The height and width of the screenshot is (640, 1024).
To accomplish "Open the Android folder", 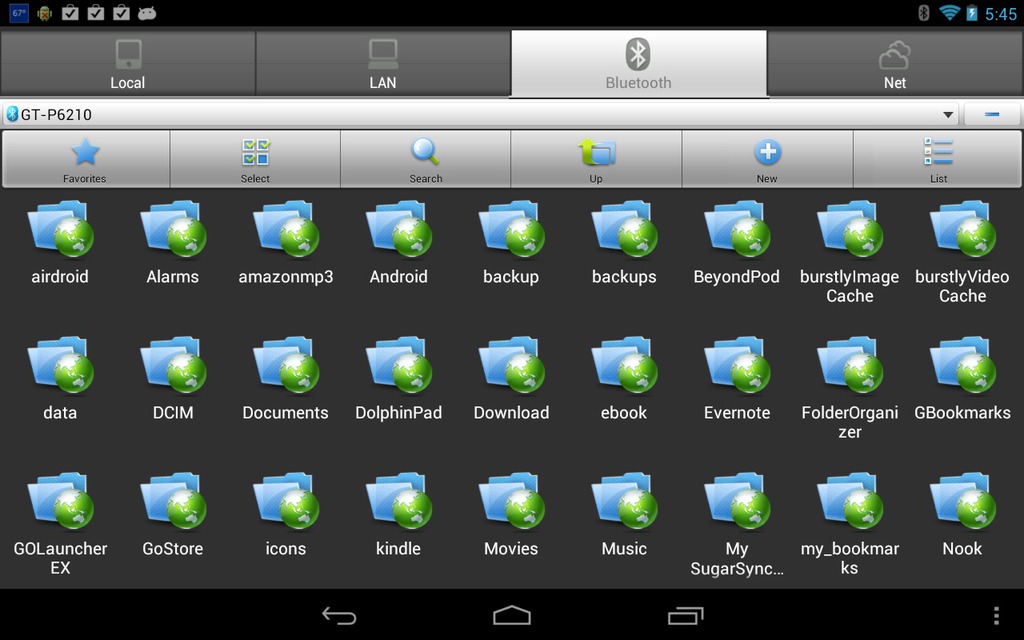I will click(x=398, y=242).
